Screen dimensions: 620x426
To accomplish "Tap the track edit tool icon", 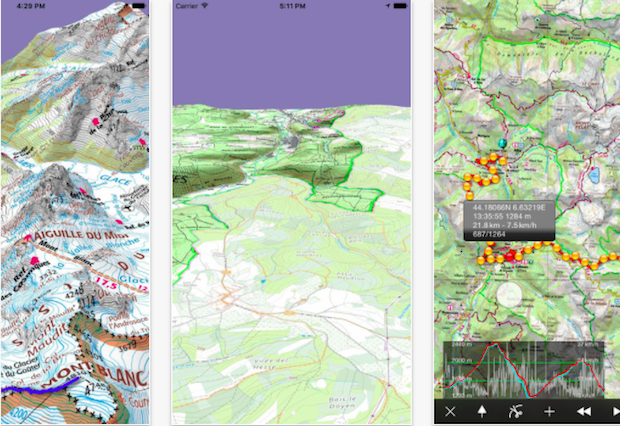I will [515, 411].
